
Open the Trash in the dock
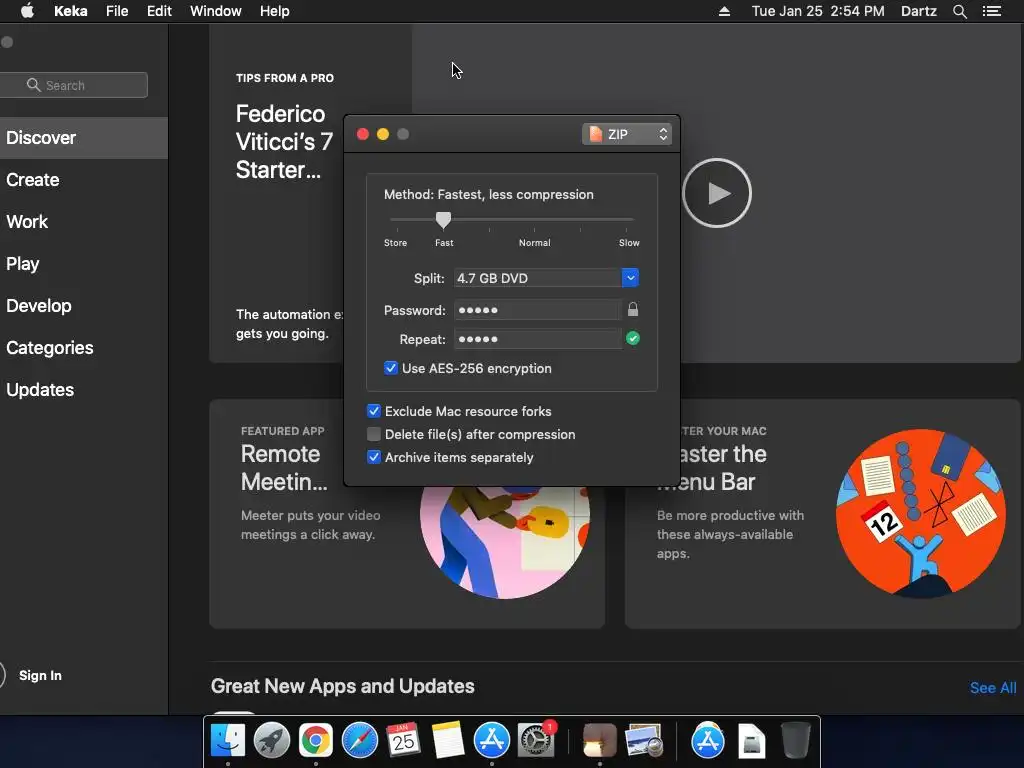[x=795, y=740]
